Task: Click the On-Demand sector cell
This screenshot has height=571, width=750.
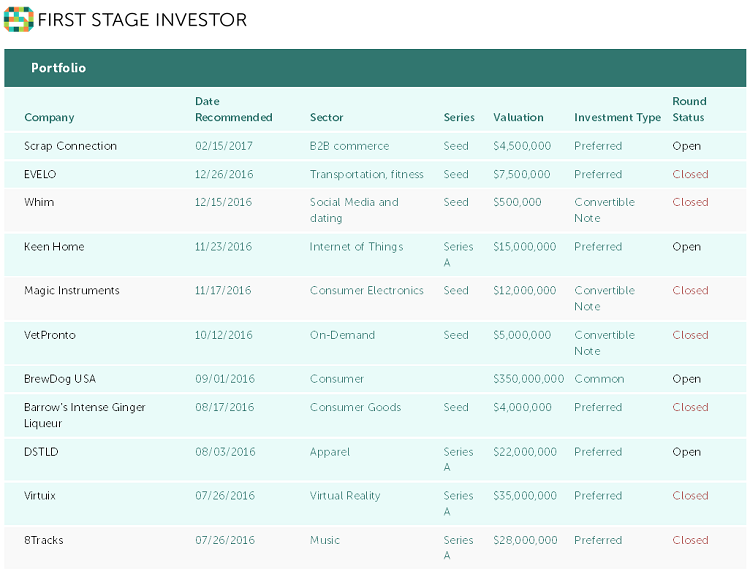Action: tap(342, 335)
